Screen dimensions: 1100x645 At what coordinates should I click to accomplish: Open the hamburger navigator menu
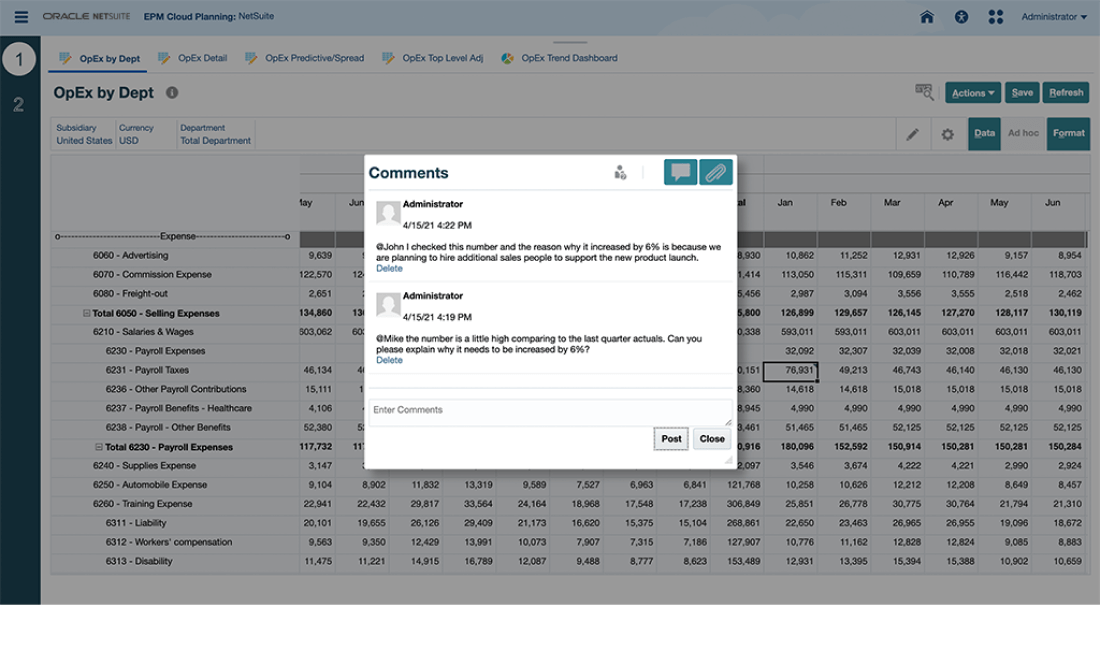click(21, 17)
